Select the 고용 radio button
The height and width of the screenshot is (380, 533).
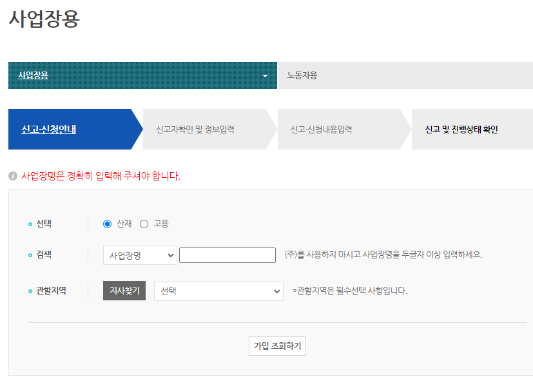tap(144, 224)
